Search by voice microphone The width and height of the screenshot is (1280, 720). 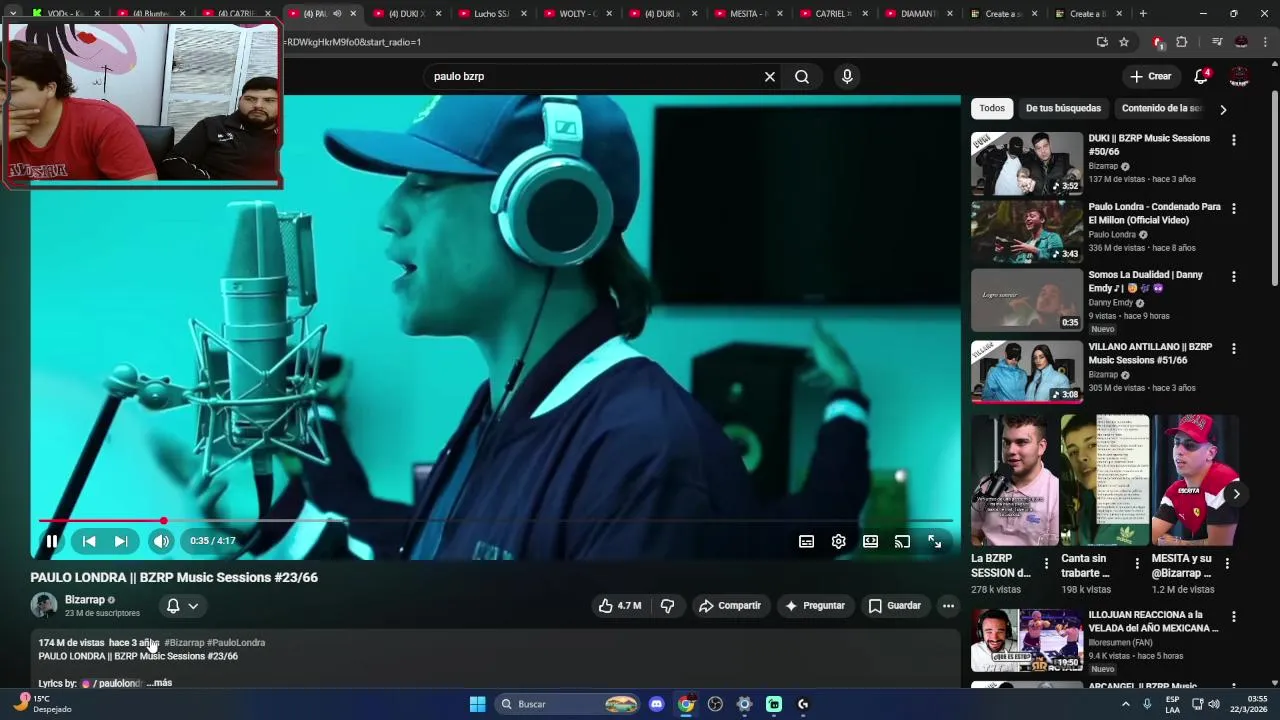(x=847, y=77)
